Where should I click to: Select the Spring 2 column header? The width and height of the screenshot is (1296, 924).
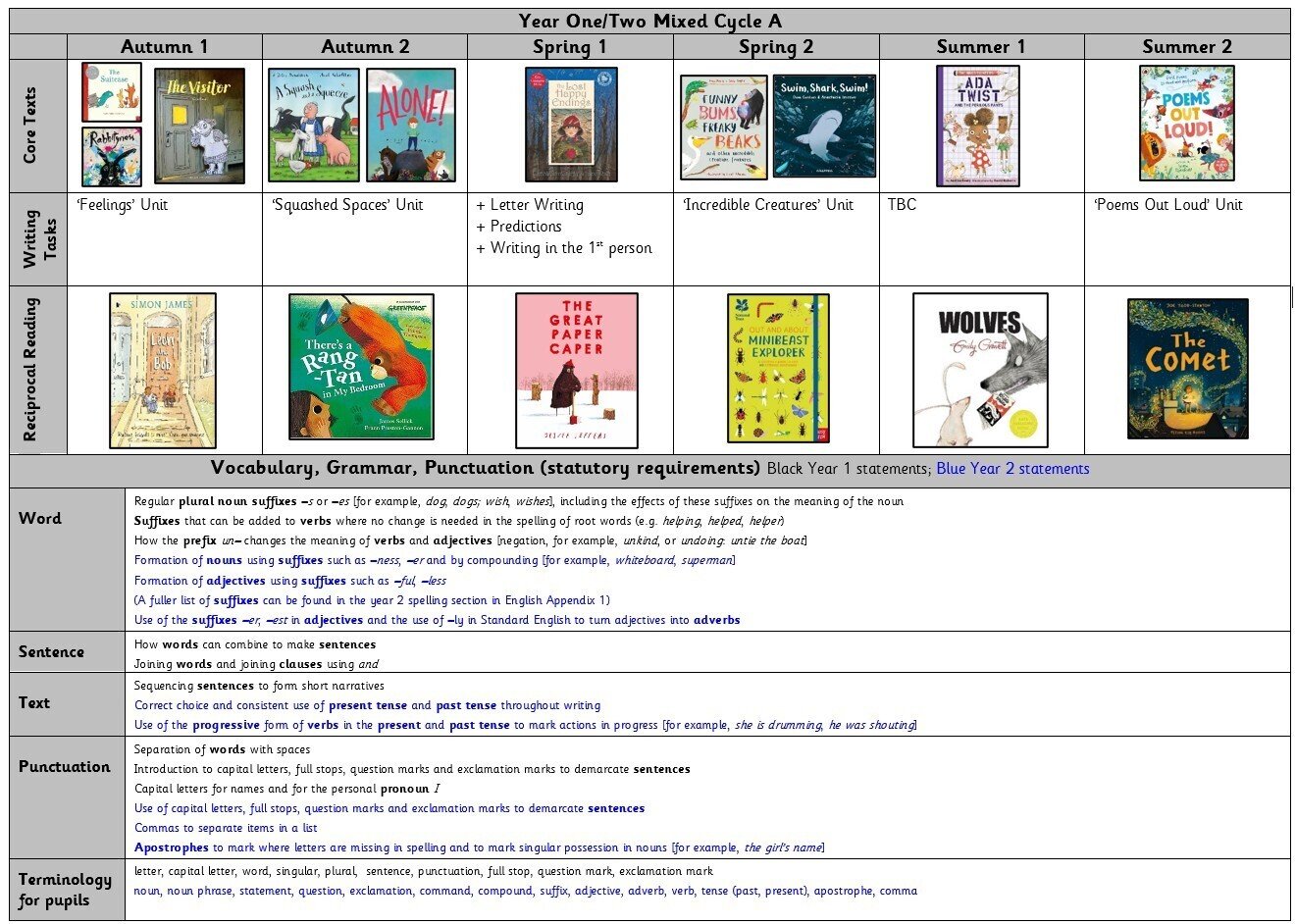(776, 47)
